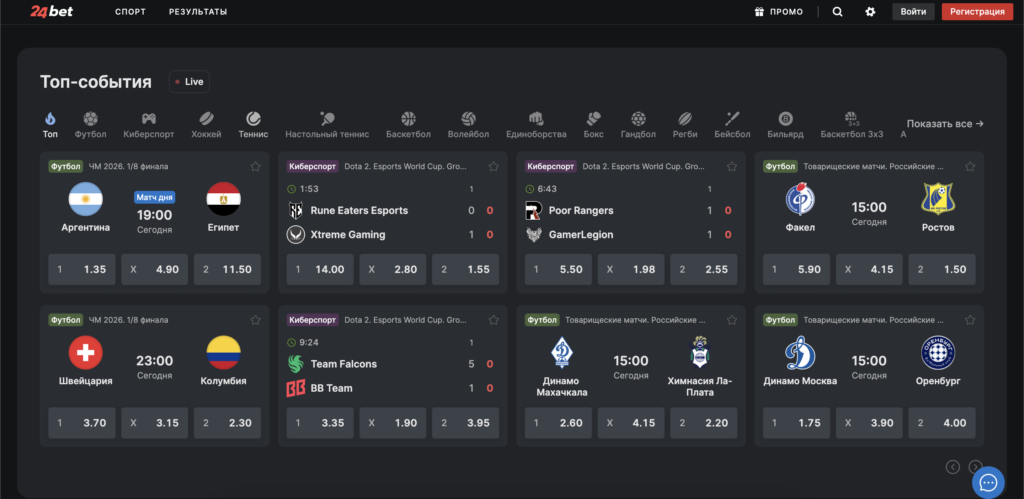Image resolution: width=1024 pixels, height=499 pixels.
Task: Bet on Xtreme Gaming at 1.55
Action: [x=466, y=269]
